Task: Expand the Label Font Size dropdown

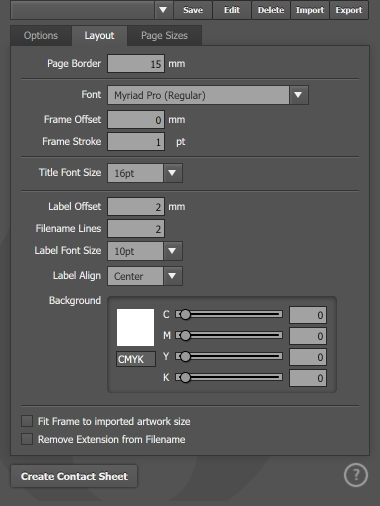Action: (x=172, y=251)
